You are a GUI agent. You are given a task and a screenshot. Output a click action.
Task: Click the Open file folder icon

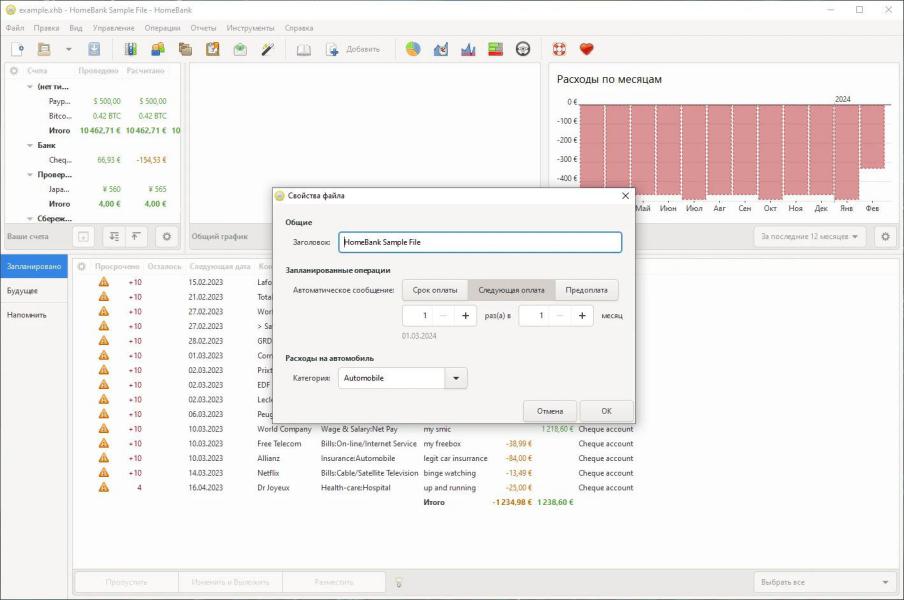(44, 50)
